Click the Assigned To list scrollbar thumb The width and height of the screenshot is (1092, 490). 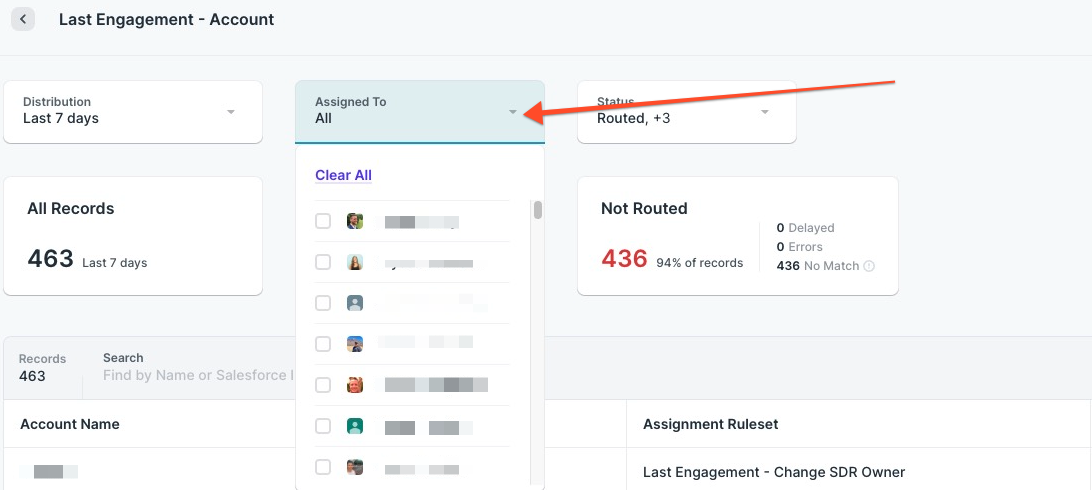[538, 210]
